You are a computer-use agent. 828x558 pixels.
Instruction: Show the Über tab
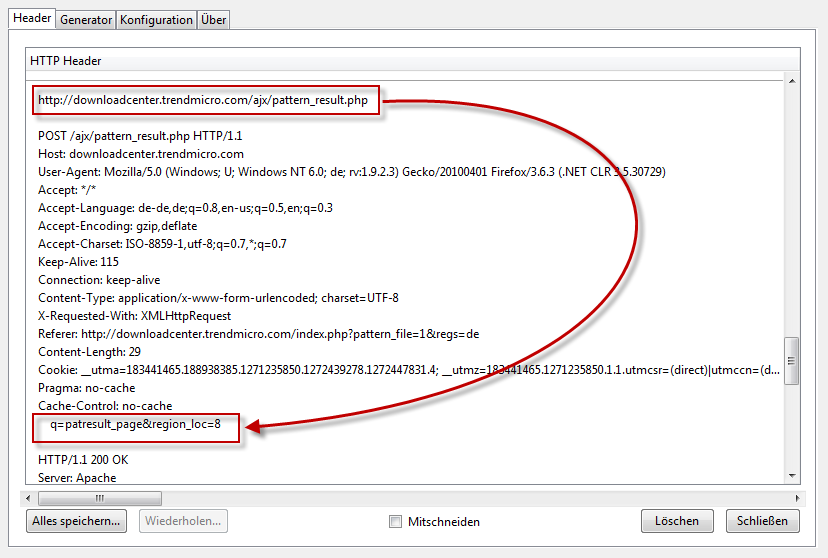213,20
